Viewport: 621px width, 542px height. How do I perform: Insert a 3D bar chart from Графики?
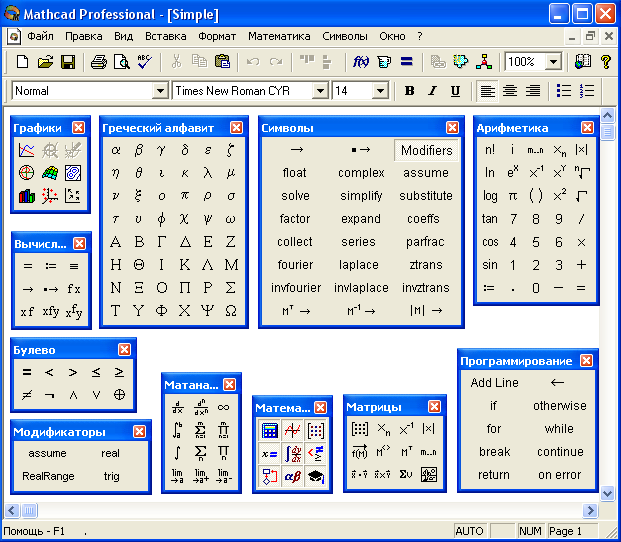point(27,196)
